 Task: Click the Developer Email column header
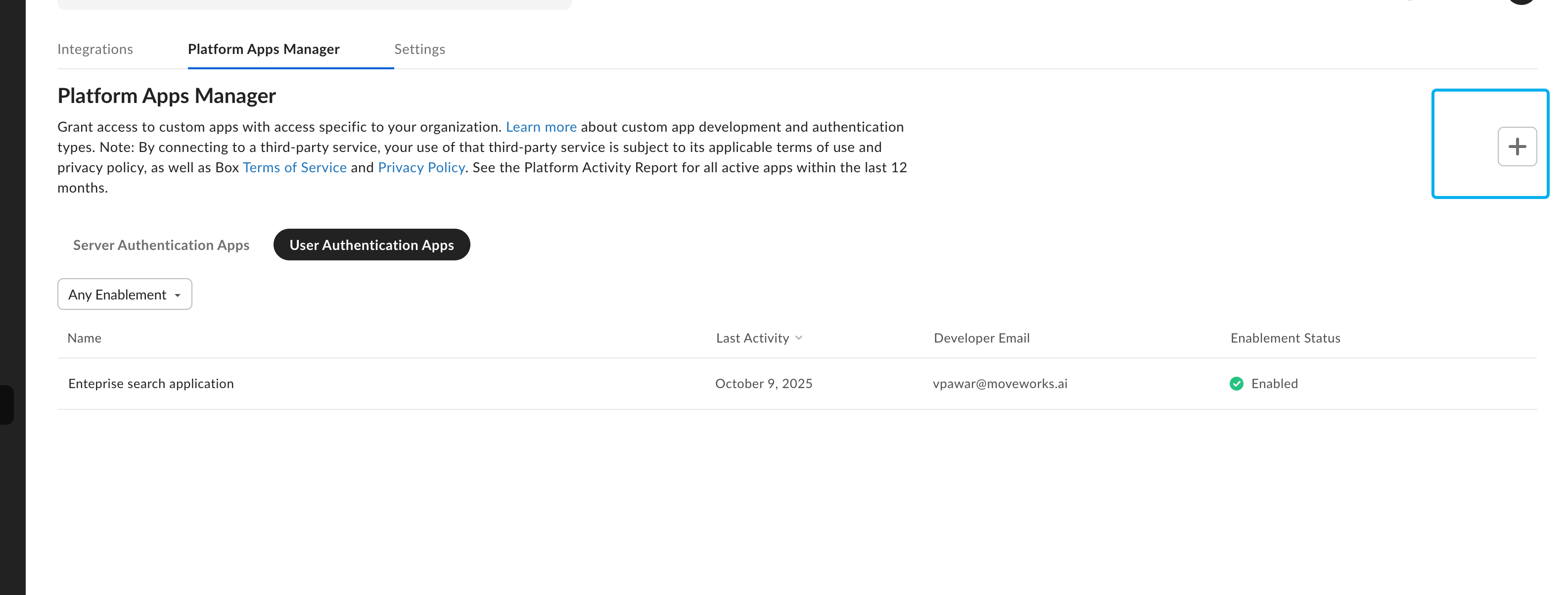981,338
